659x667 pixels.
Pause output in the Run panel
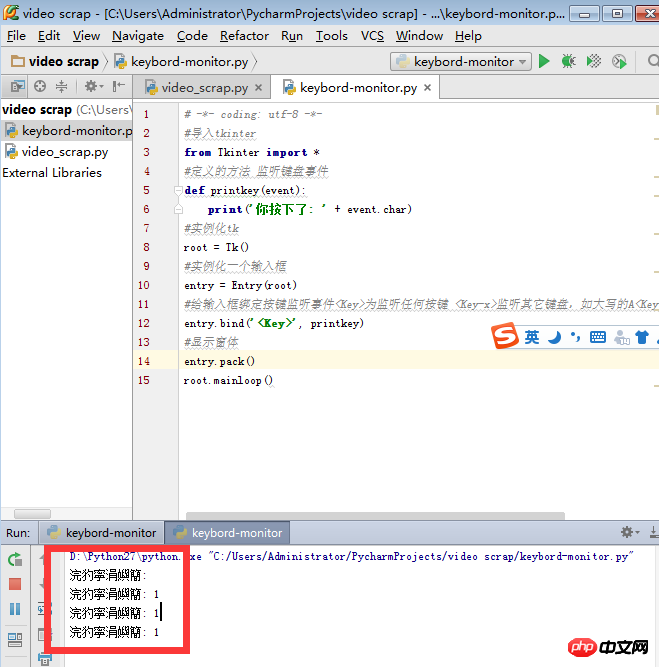[x=15, y=609]
